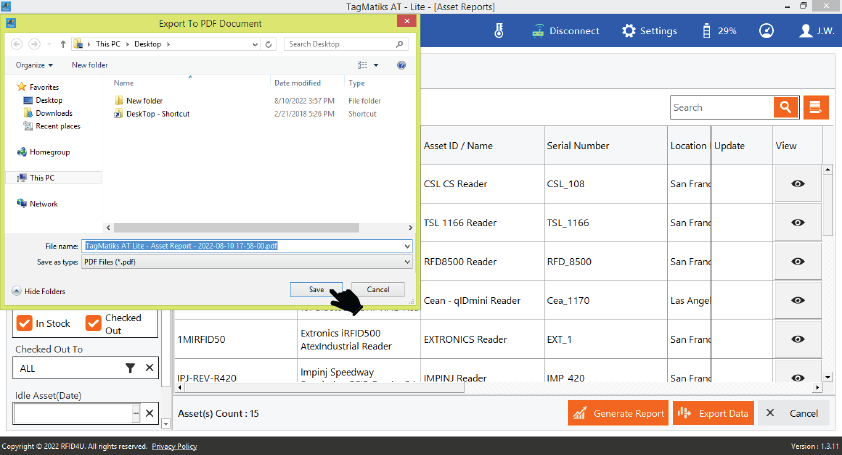This screenshot has height=455, width=842.
Task: Collapse folder pane with Hide Folders
Action: (38, 290)
